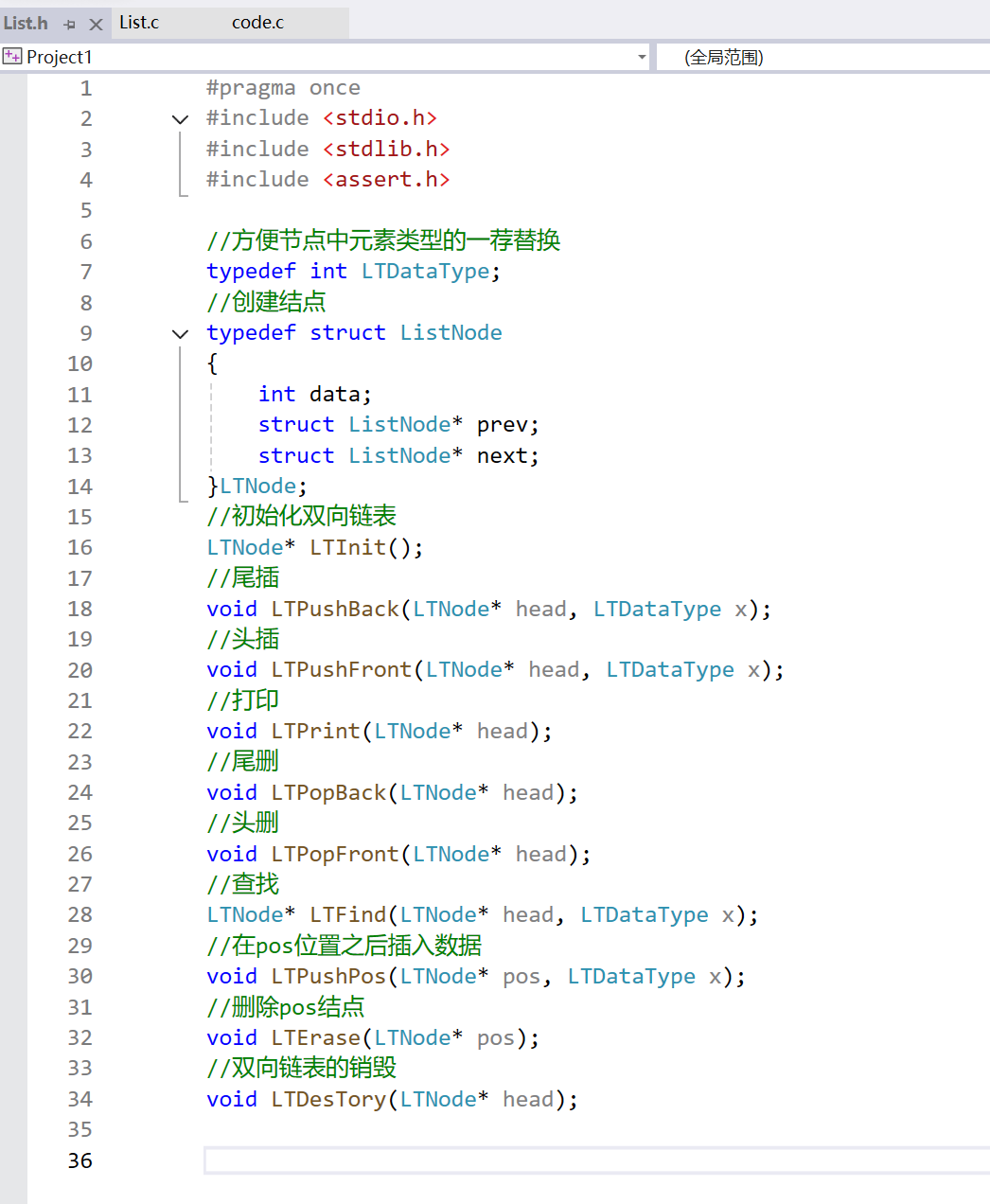Click 'int data;' member line
990x1204 pixels.
315,394
